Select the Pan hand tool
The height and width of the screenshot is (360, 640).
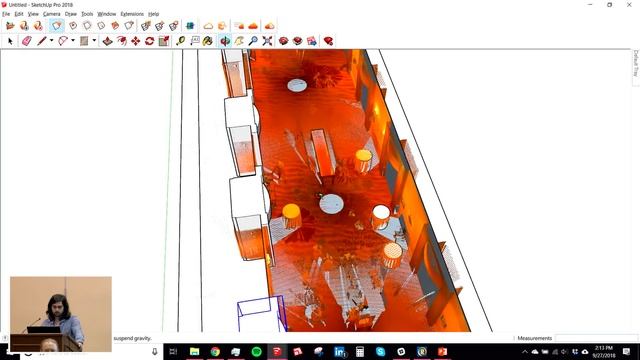click(239, 41)
